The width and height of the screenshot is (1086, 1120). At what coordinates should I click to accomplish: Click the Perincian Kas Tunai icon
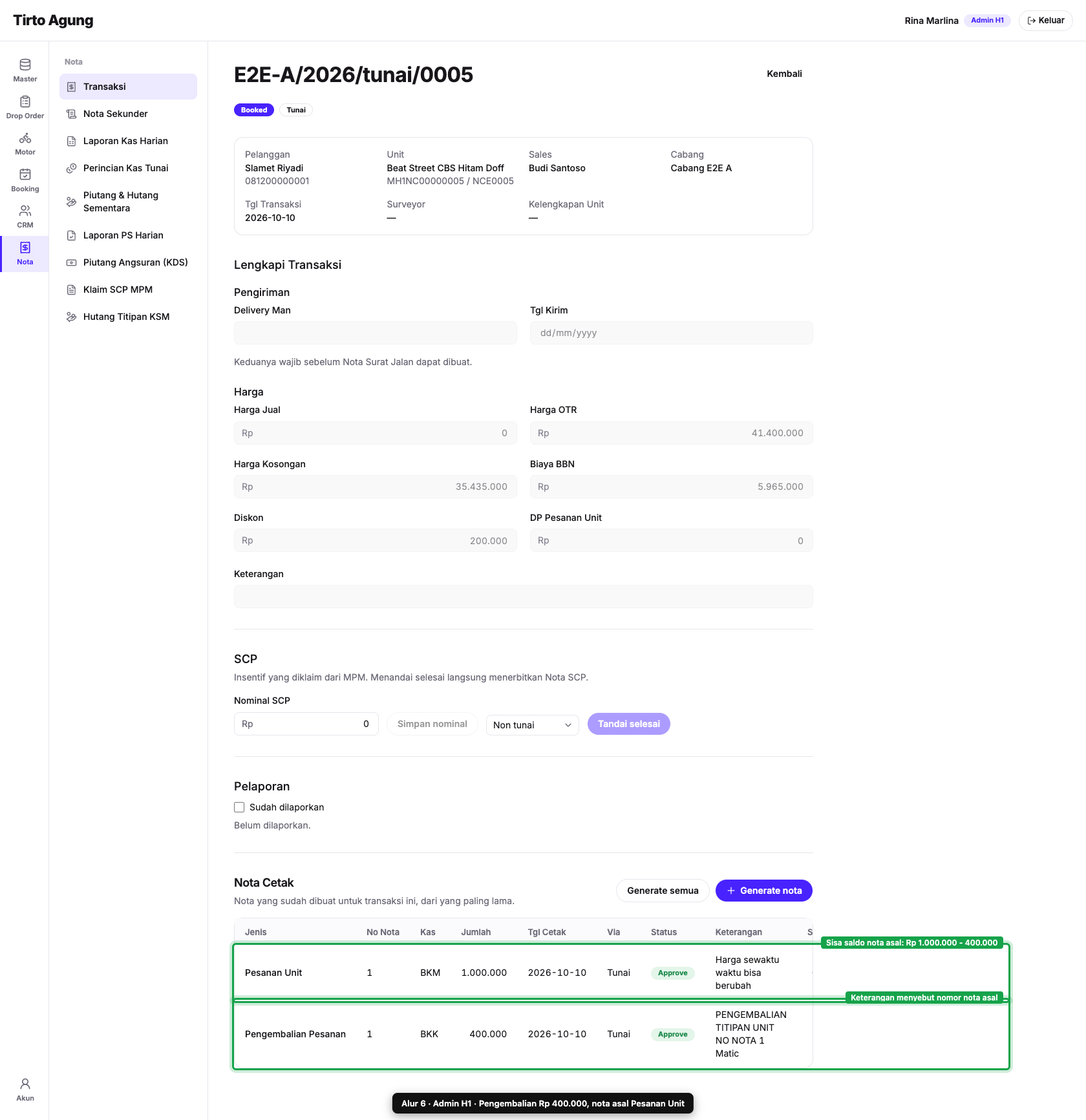(x=72, y=168)
